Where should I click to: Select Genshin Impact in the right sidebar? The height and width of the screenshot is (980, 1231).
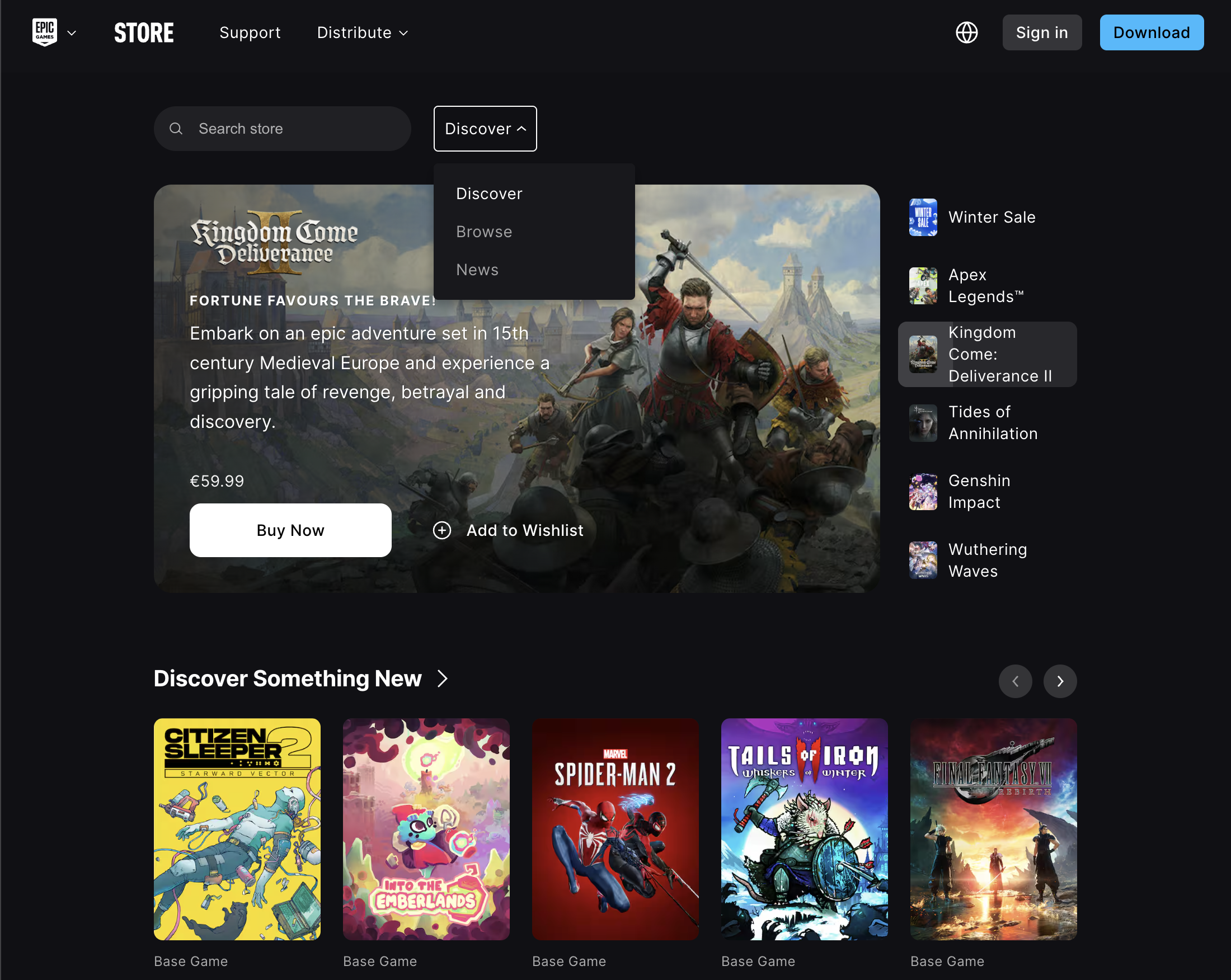(979, 492)
